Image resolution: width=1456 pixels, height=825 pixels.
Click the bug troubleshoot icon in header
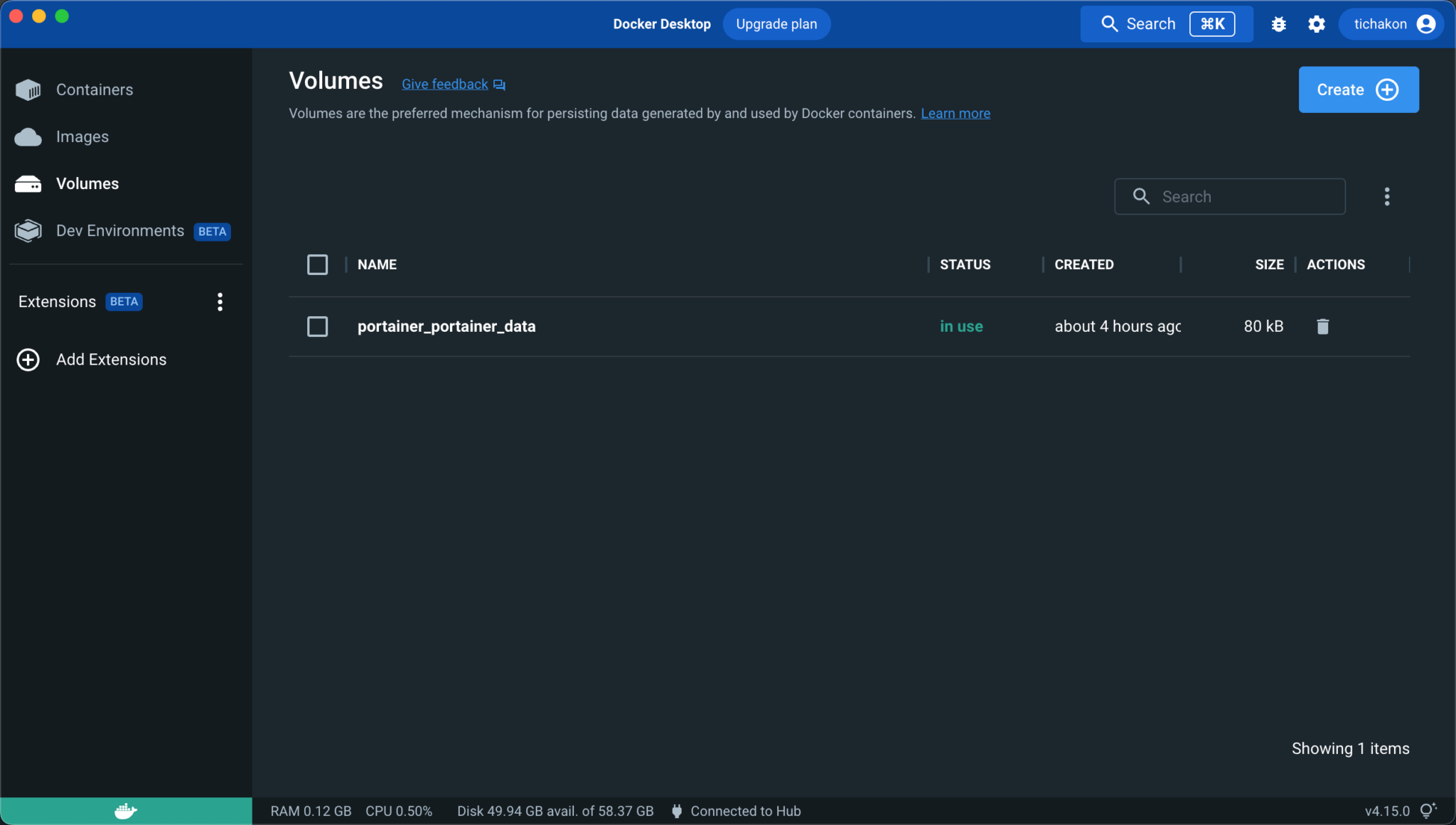(x=1278, y=24)
